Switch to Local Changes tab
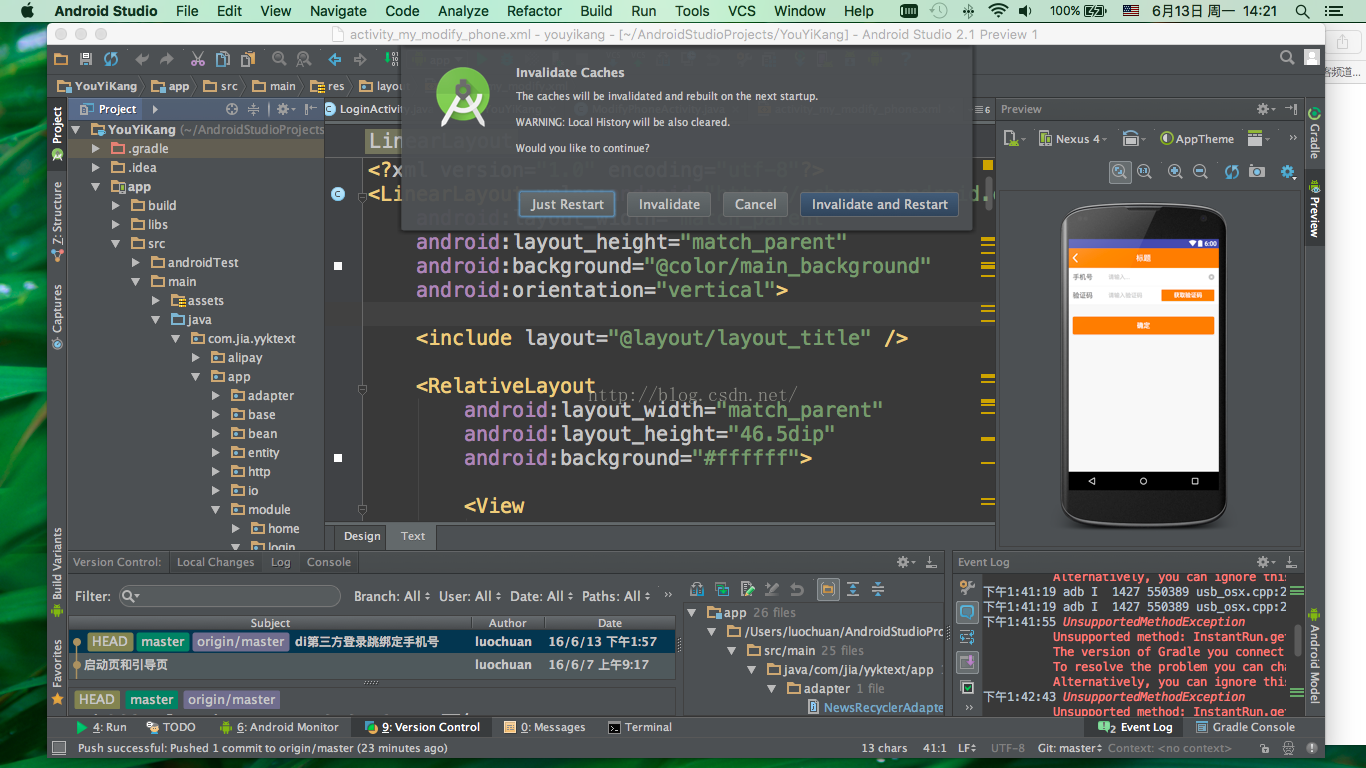 pos(215,562)
